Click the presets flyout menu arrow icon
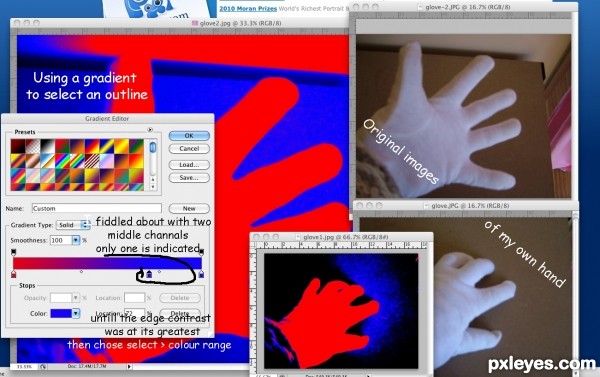Viewport: 600px width, 377px height. [x=150, y=130]
